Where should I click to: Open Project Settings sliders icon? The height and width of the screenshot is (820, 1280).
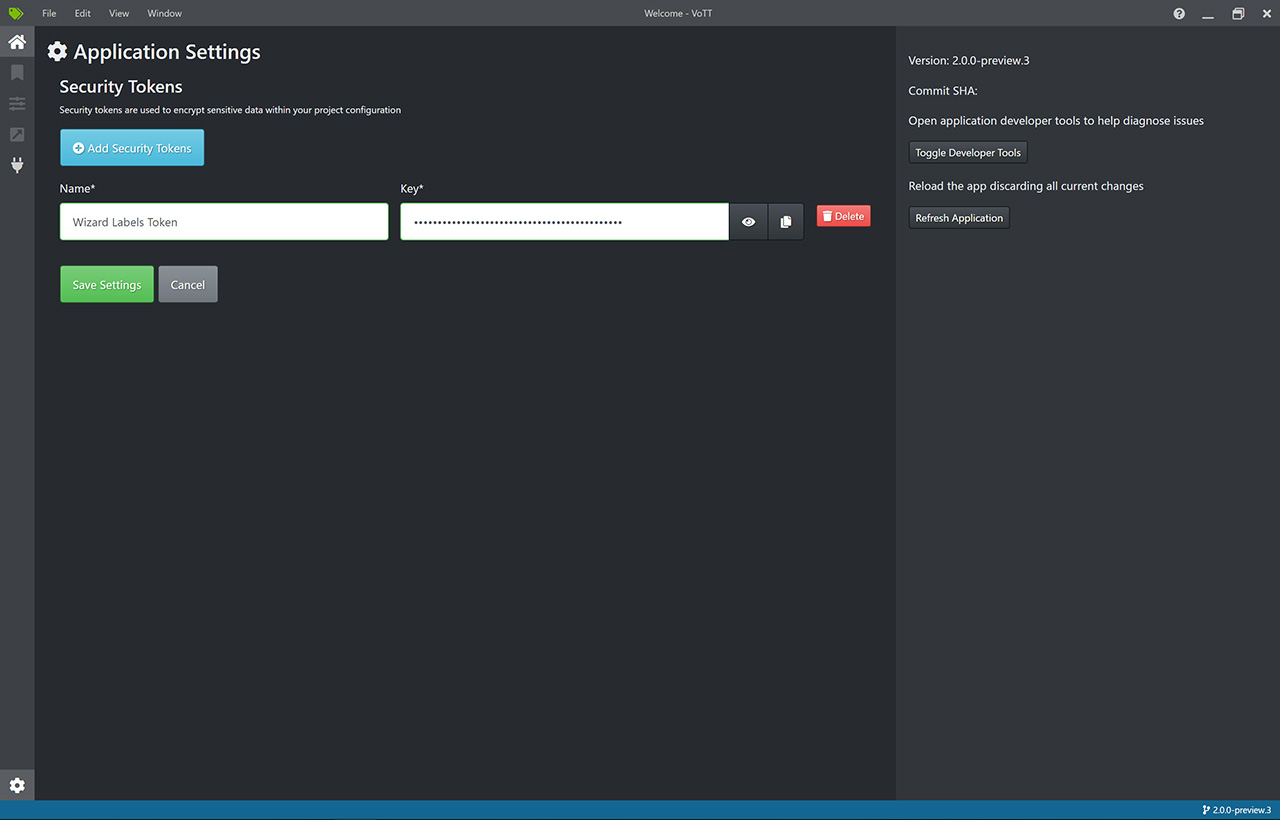(17, 104)
